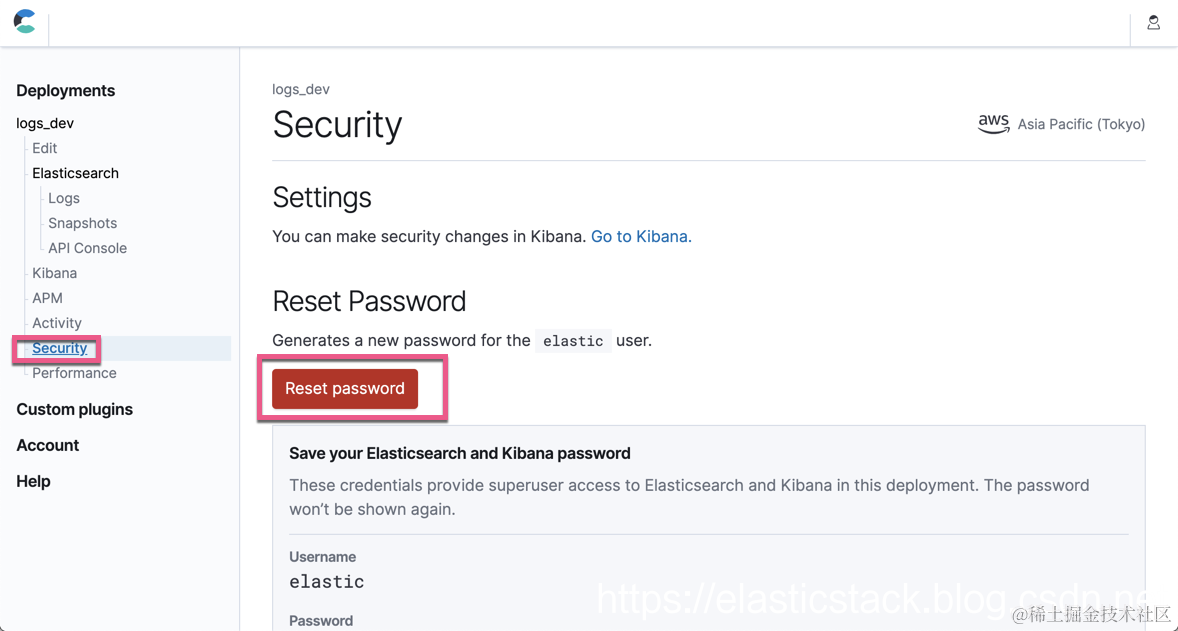This screenshot has height=631, width=1178.
Task: Open the APM page
Action: click(x=47, y=298)
